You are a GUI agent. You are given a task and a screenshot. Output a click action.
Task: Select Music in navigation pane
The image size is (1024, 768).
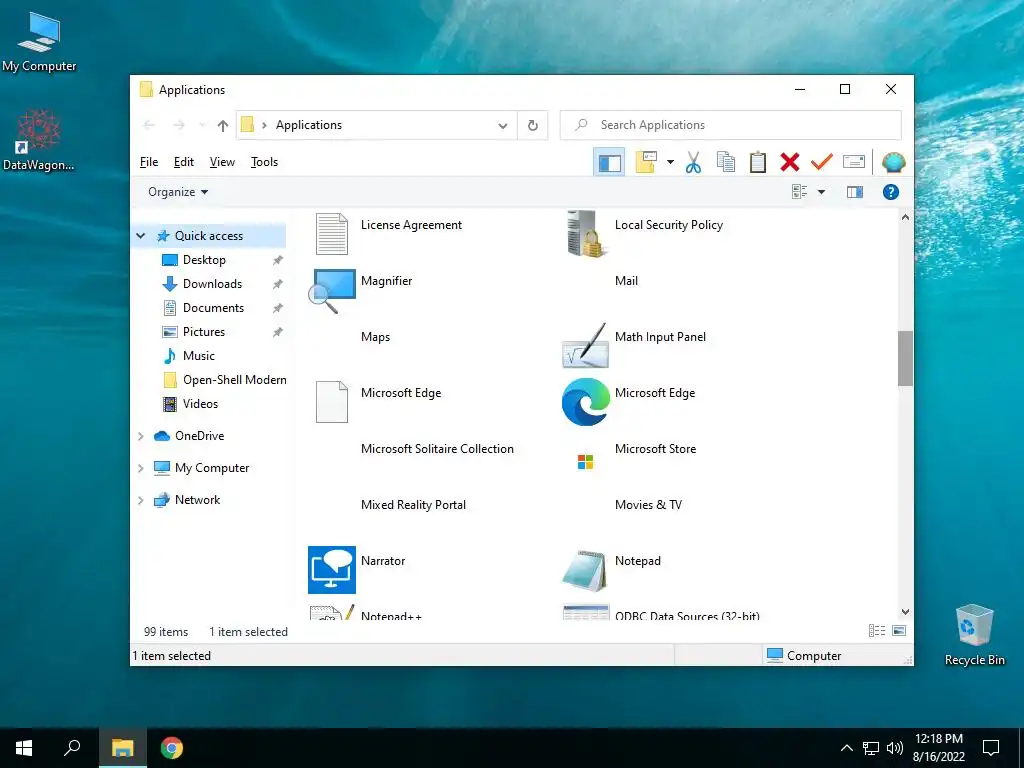point(199,356)
